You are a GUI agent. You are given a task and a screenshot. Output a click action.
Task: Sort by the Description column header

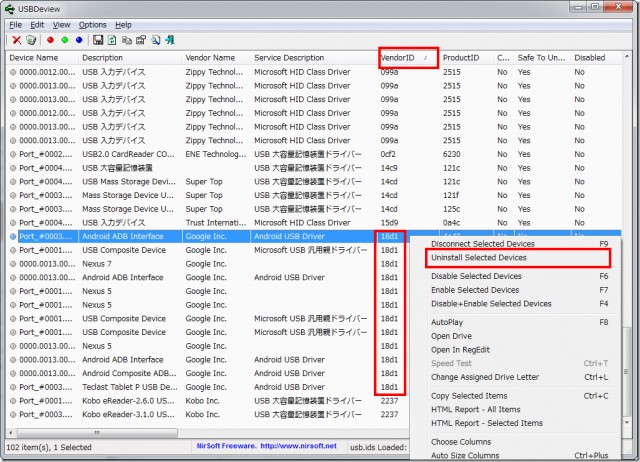pyautogui.click(x=130, y=58)
